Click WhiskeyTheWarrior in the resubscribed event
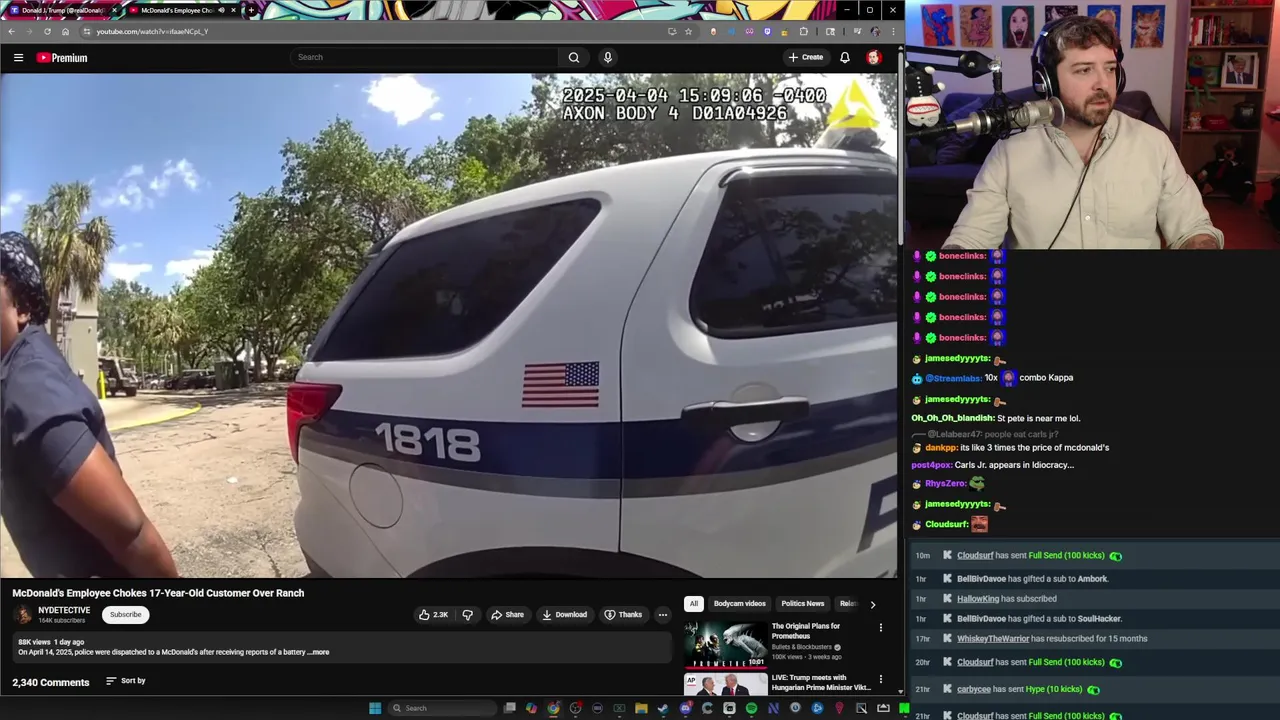The width and height of the screenshot is (1280, 720). 993,638
